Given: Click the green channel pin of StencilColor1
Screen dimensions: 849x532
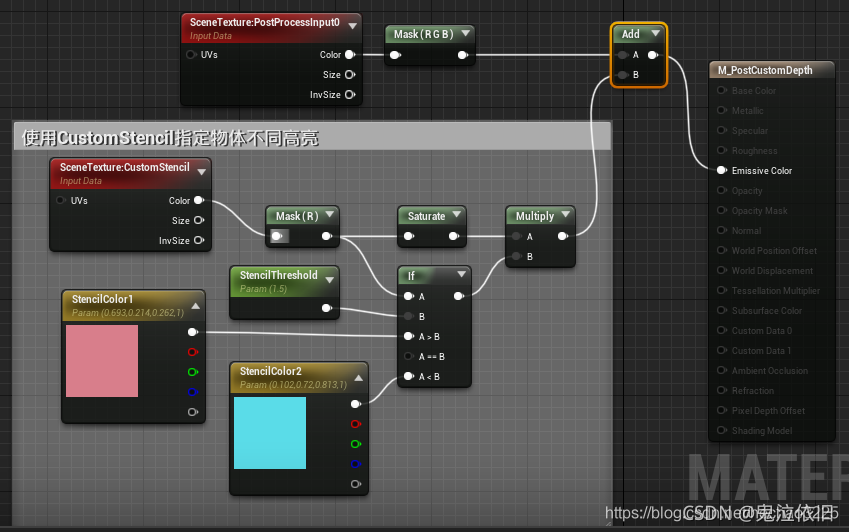Looking at the screenshot, I should pos(193,372).
